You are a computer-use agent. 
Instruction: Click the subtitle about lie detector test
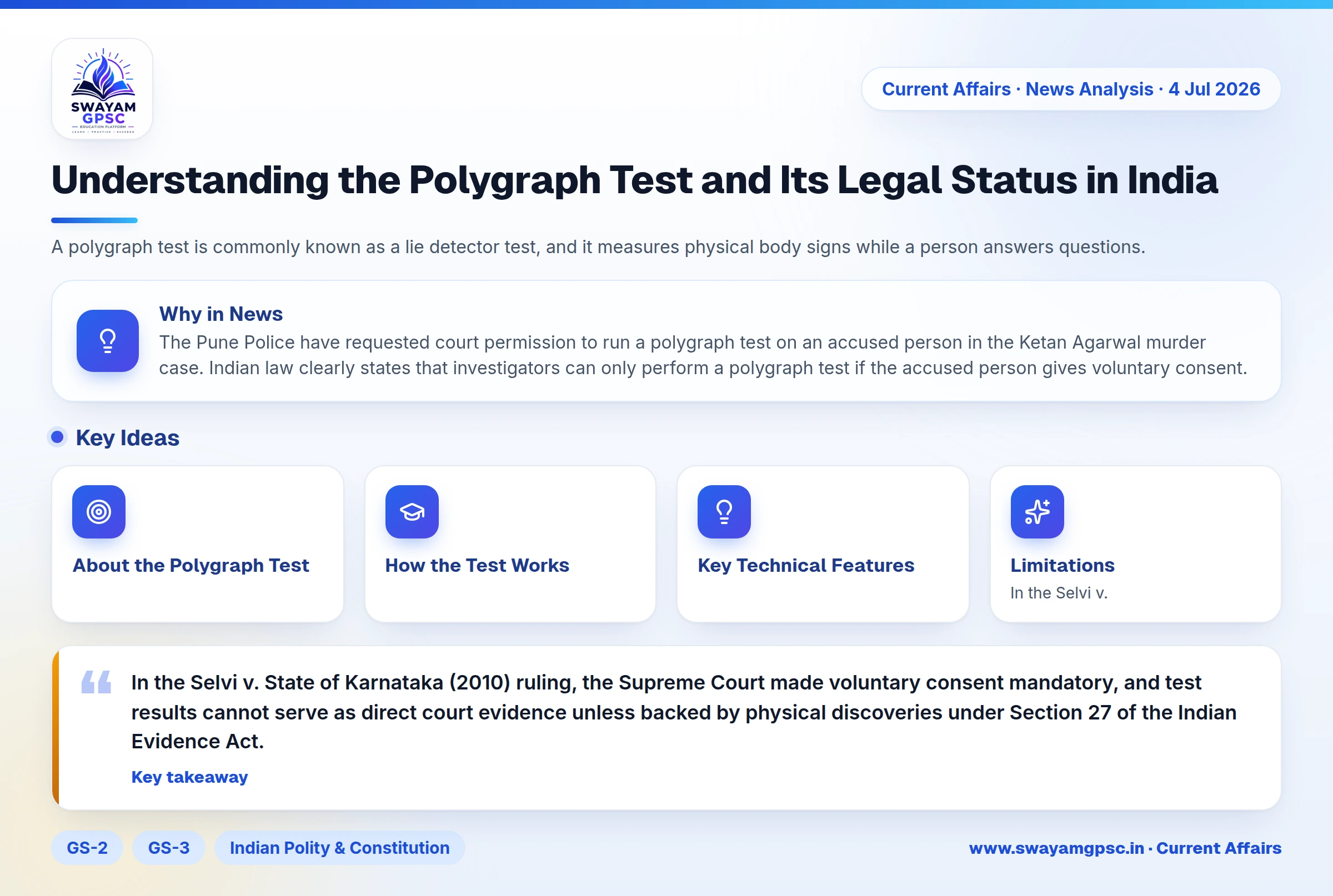[599, 247]
